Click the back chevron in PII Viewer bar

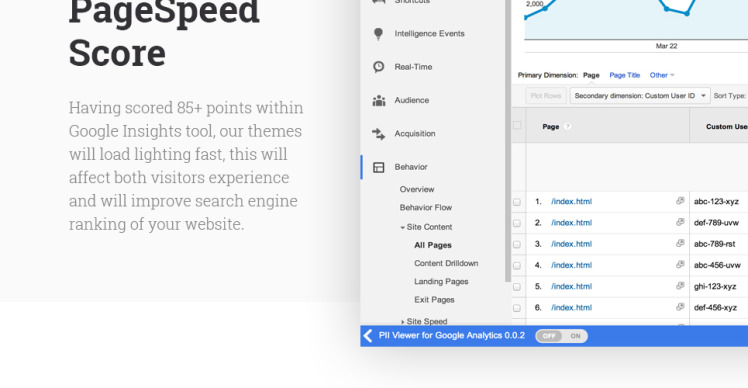point(367,336)
